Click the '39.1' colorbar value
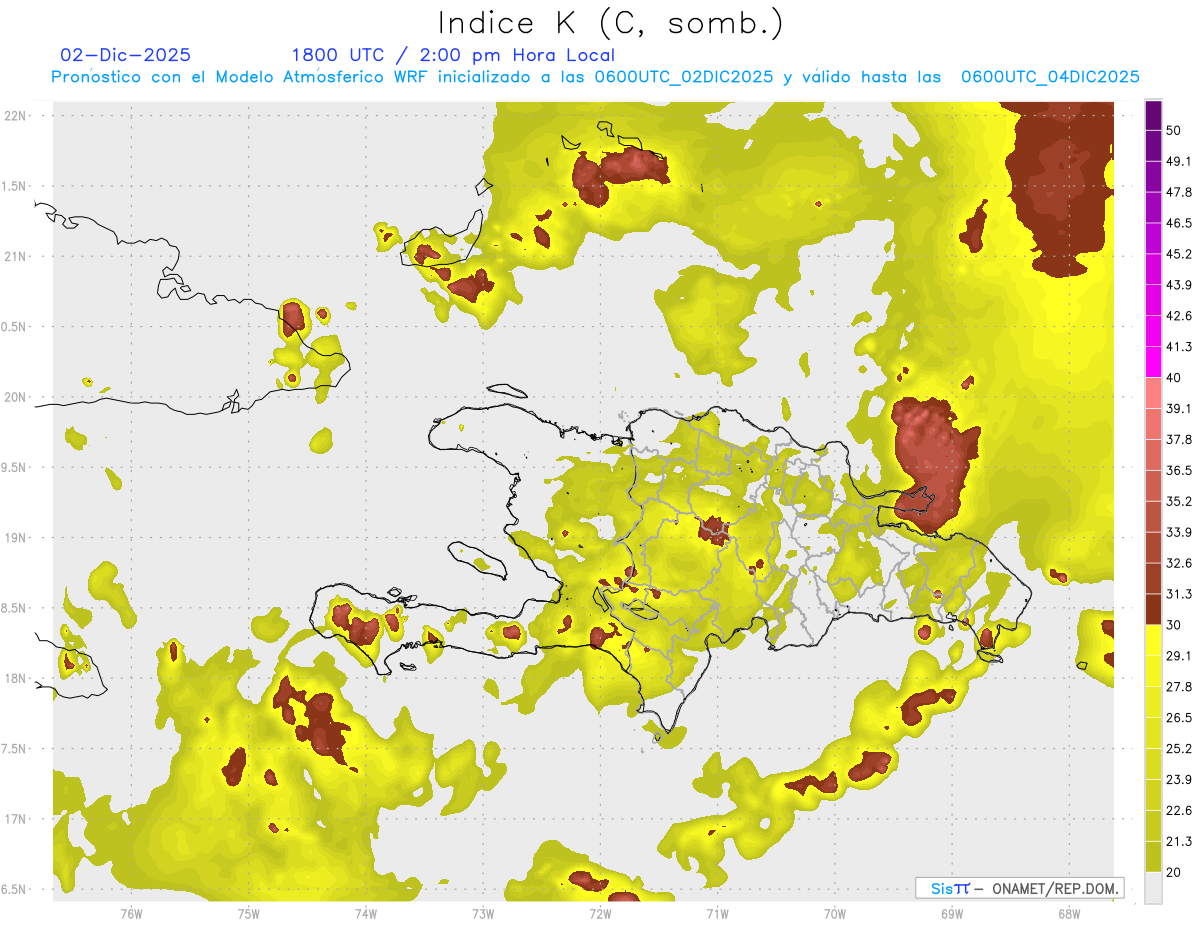1200x927 pixels. [x=1180, y=409]
